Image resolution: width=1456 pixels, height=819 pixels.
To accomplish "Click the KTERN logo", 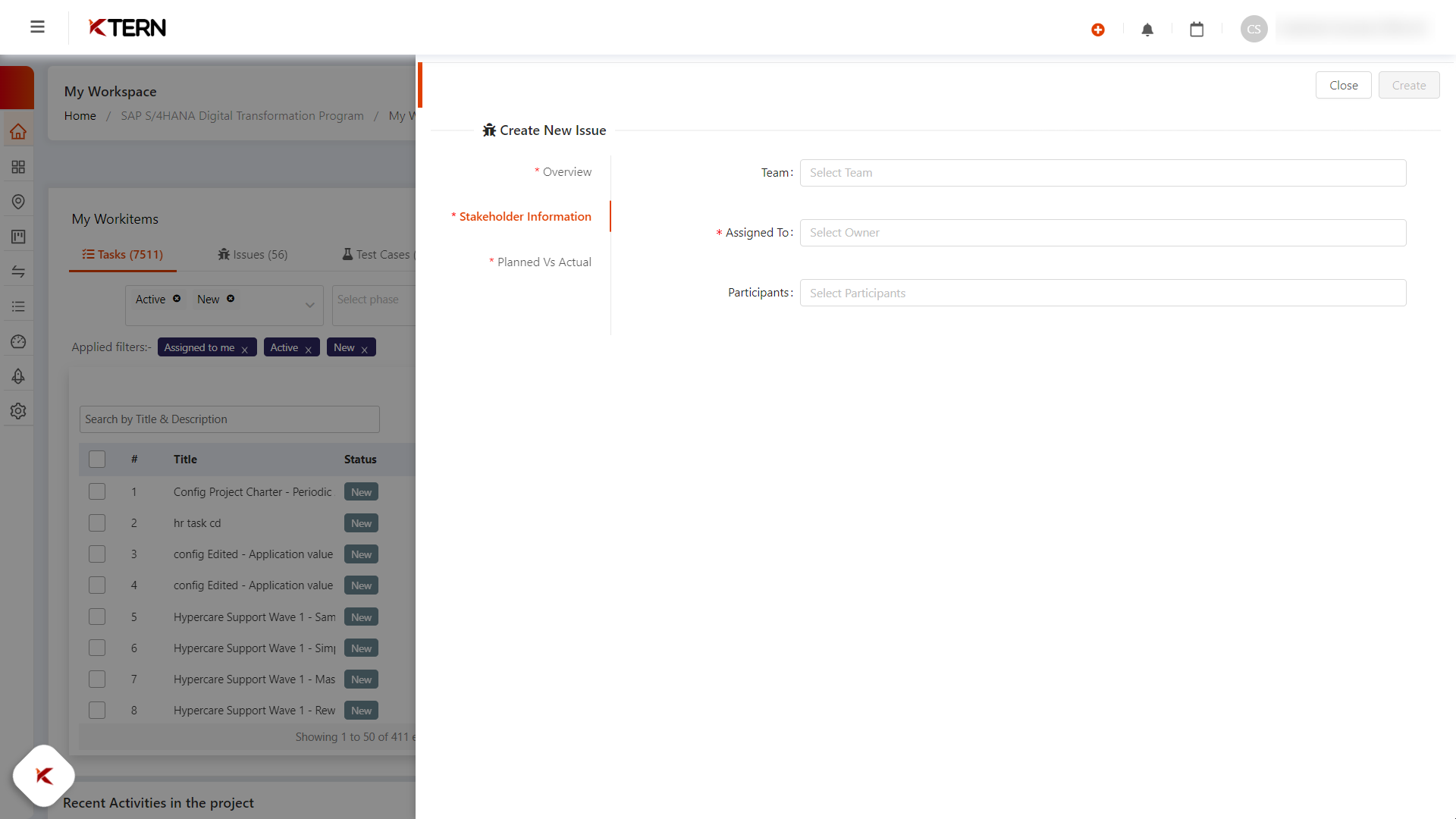I will 127,28.
